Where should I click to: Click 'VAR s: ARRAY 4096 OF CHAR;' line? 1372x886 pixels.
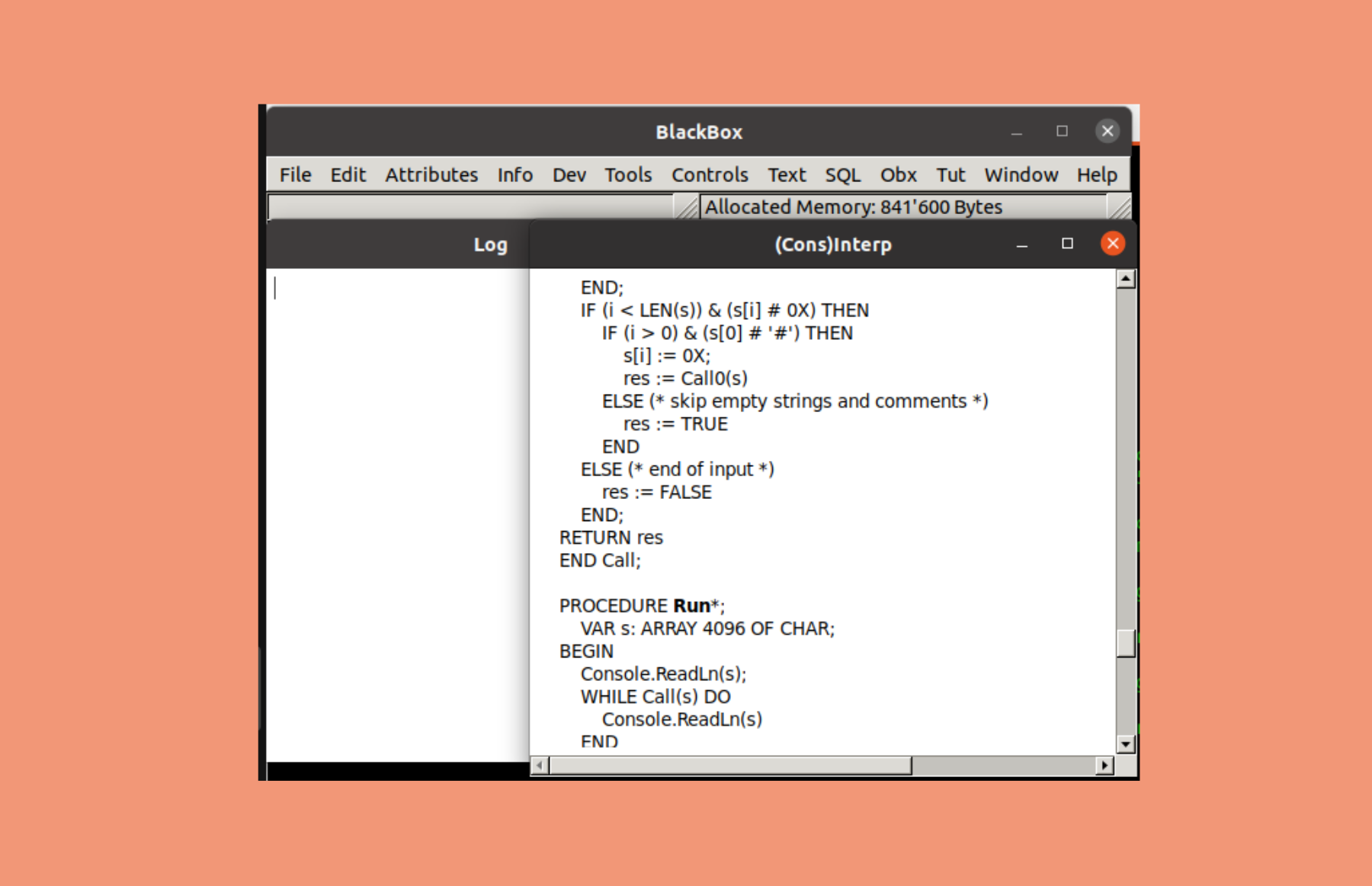[x=707, y=629]
